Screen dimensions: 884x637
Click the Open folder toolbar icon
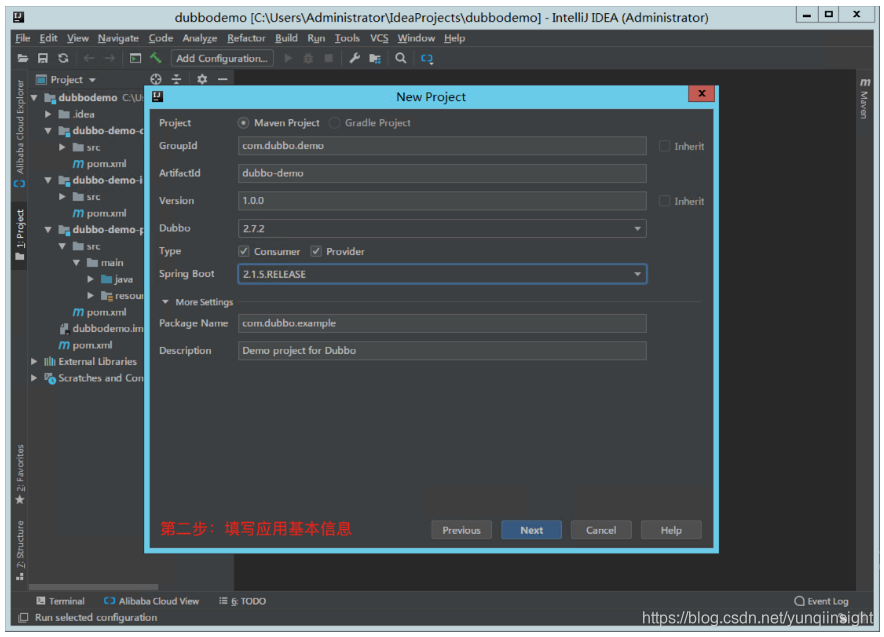coord(23,58)
